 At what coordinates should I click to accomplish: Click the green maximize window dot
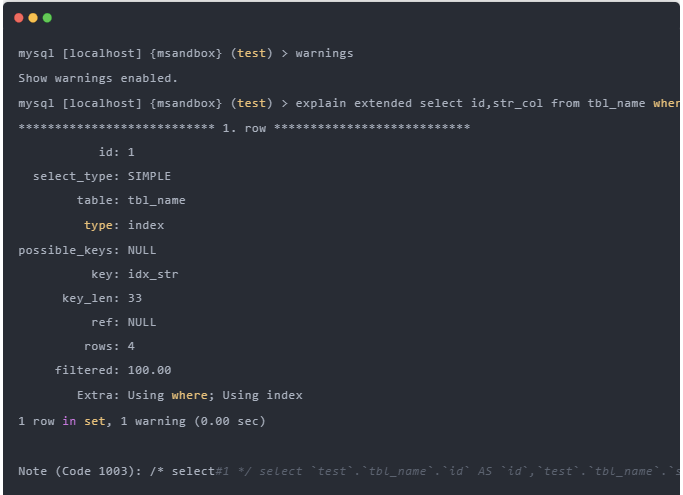(x=47, y=18)
